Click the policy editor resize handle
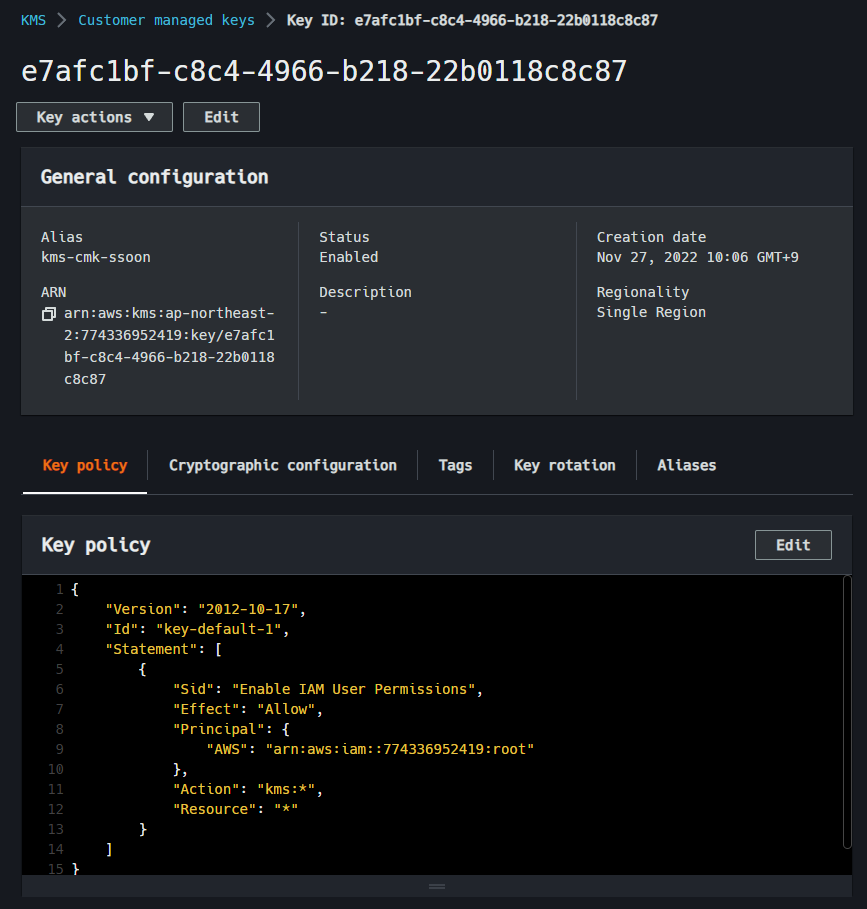 (437, 886)
